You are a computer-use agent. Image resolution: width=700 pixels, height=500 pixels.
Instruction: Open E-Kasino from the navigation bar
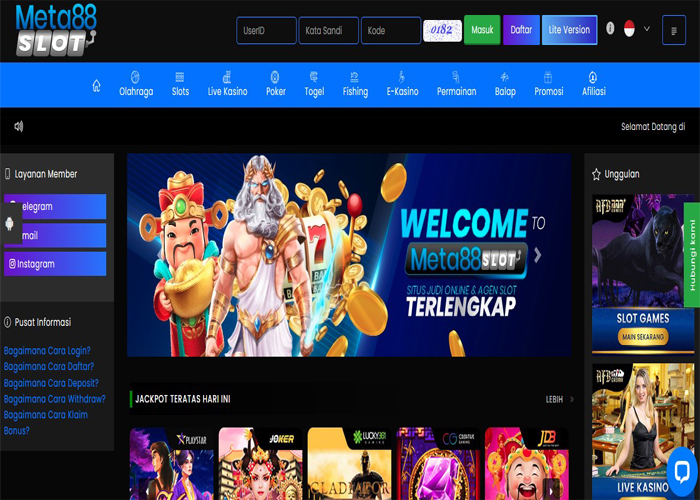coord(402,84)
